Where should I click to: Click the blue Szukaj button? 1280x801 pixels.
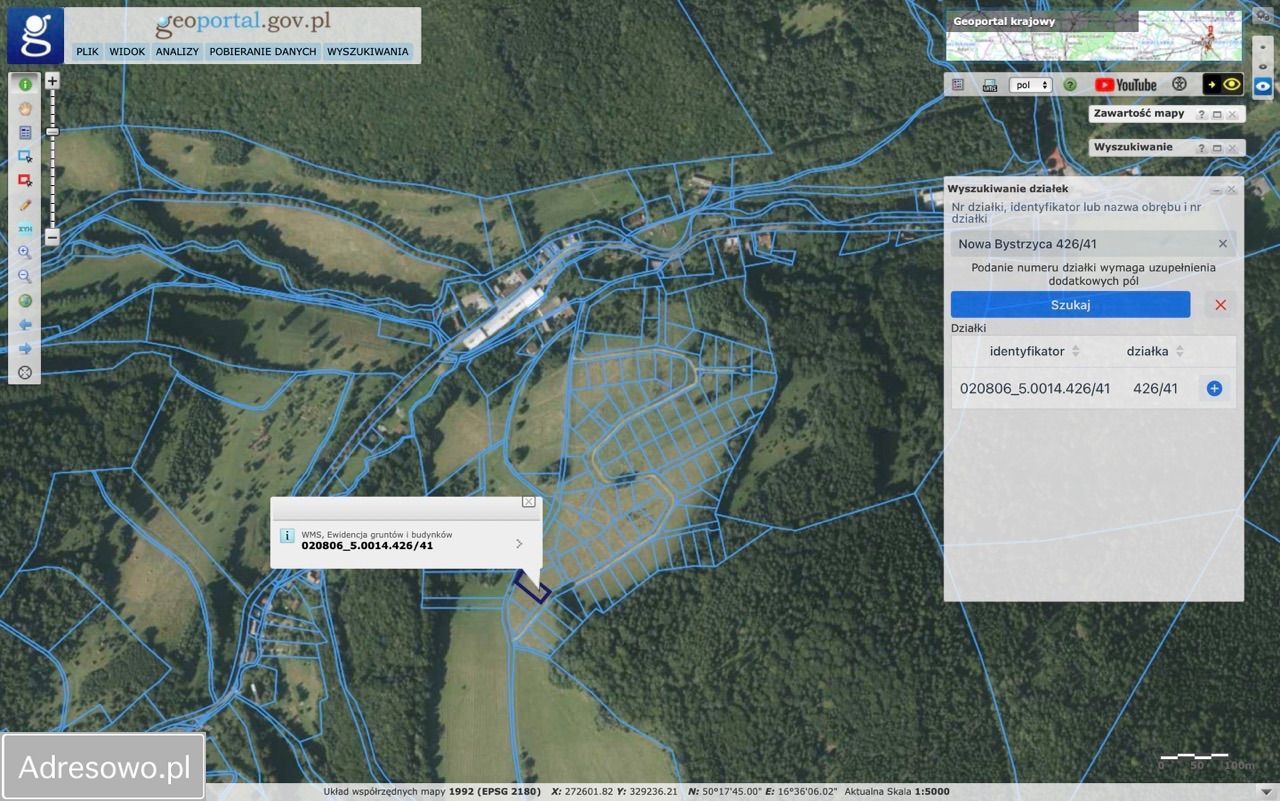(x=1070, y=305)
